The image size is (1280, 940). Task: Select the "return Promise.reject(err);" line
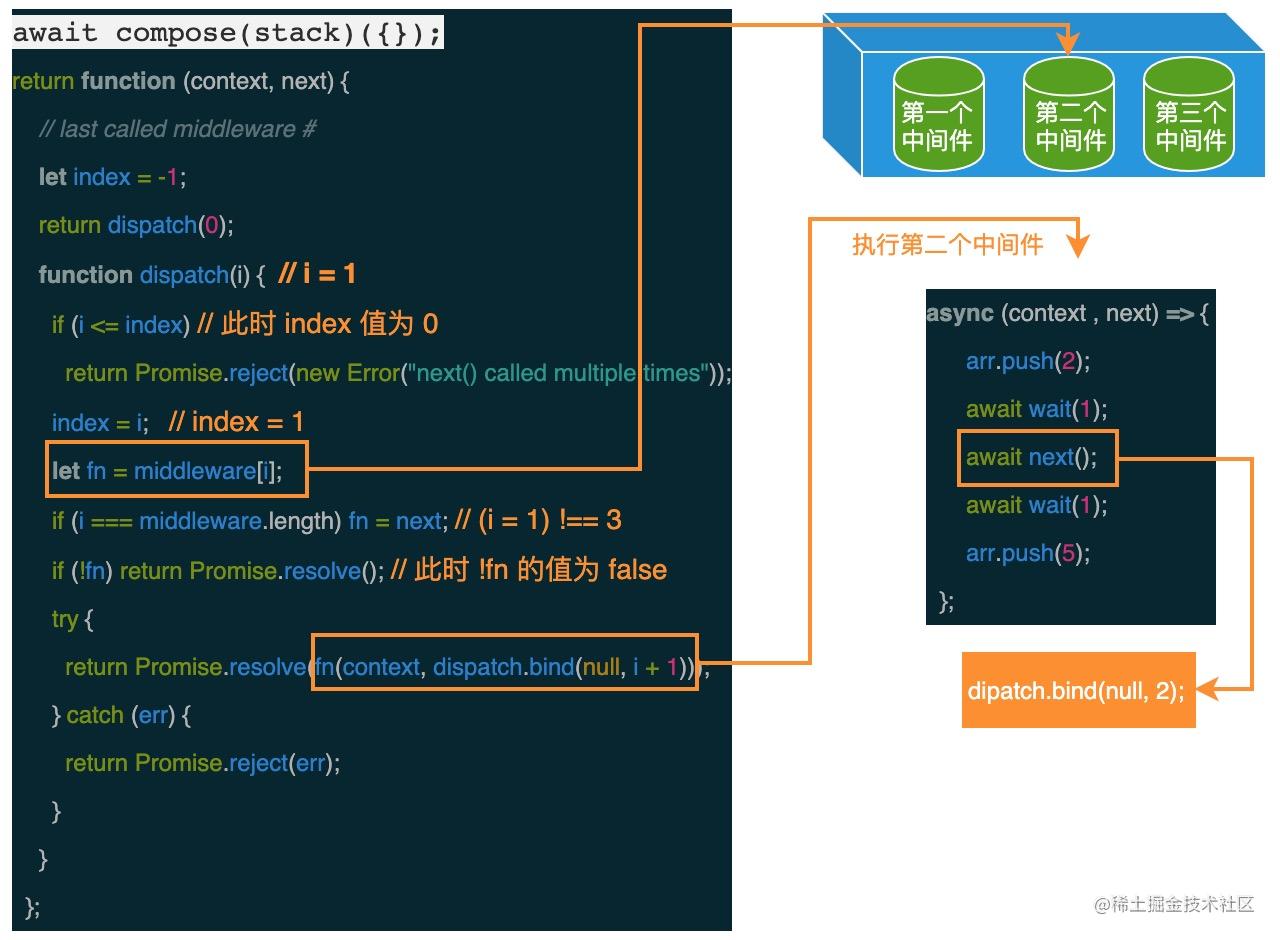(203, 763)
